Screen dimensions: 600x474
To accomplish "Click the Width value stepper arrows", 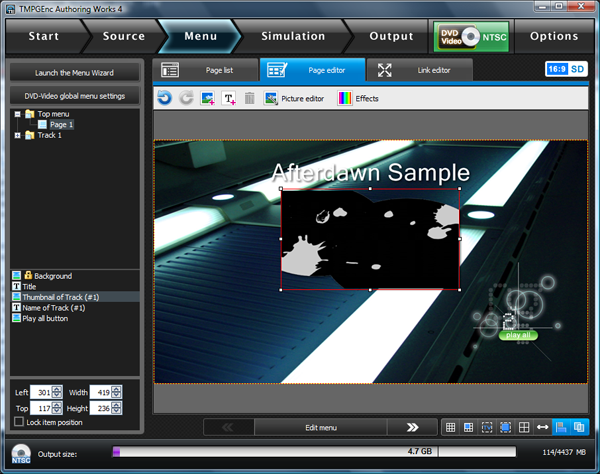I will pyautogui.click(x=116, y=392).
